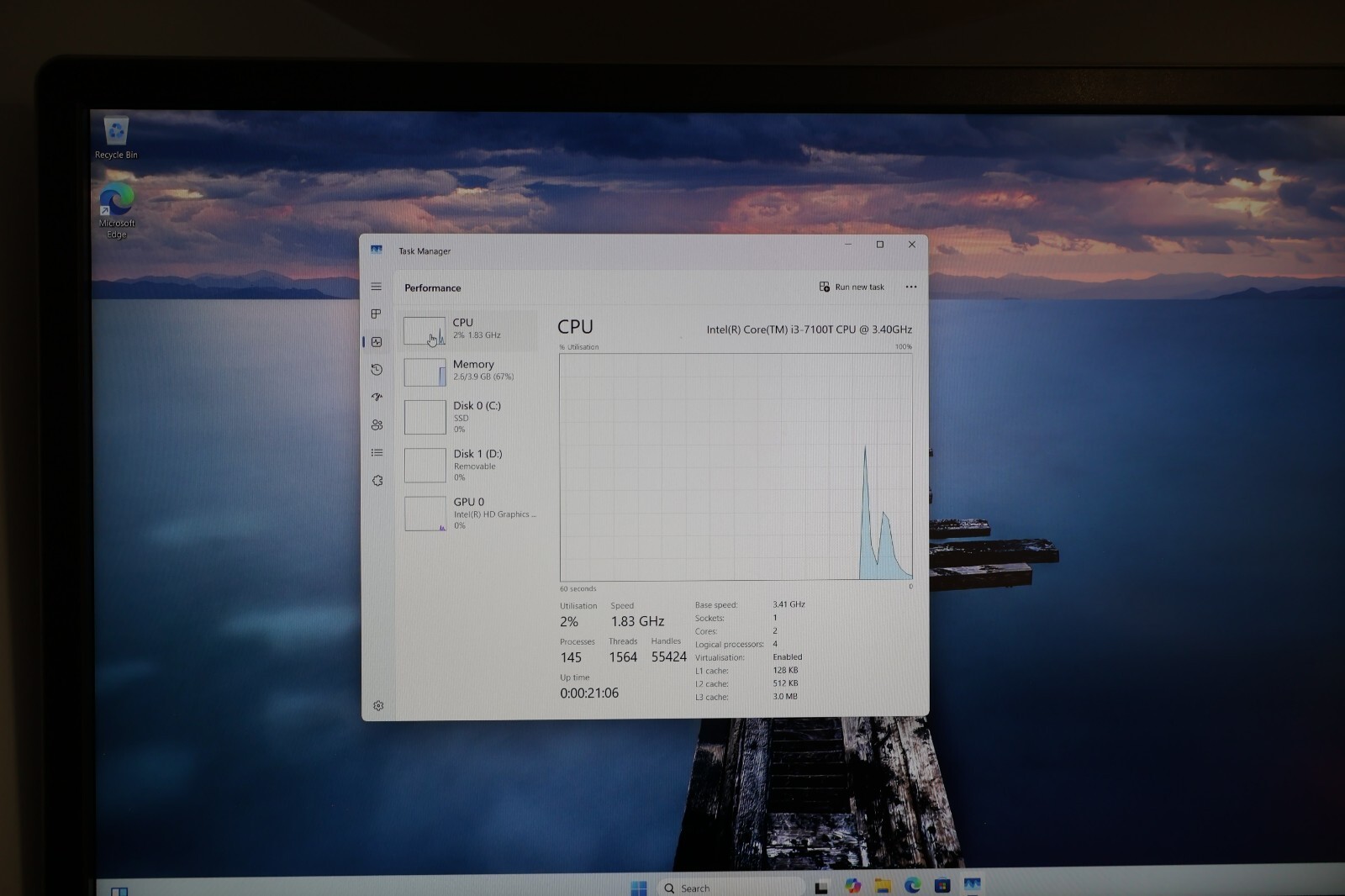The height and width of the screenshot is (896, 1345).
Task: Click the CPU utilisation graph
Action: [x=736, y=466]
